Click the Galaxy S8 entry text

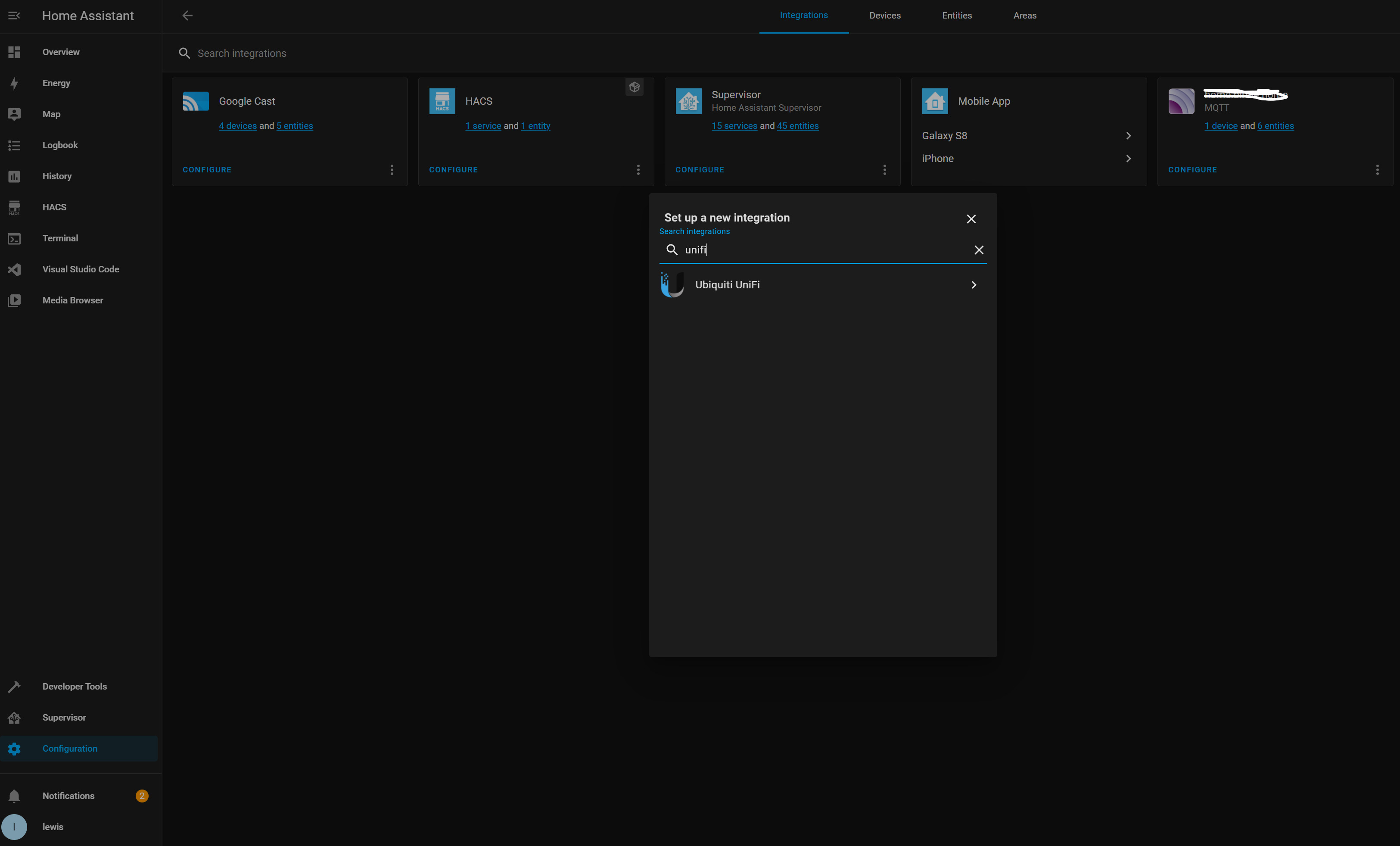[x=944, y=136]
